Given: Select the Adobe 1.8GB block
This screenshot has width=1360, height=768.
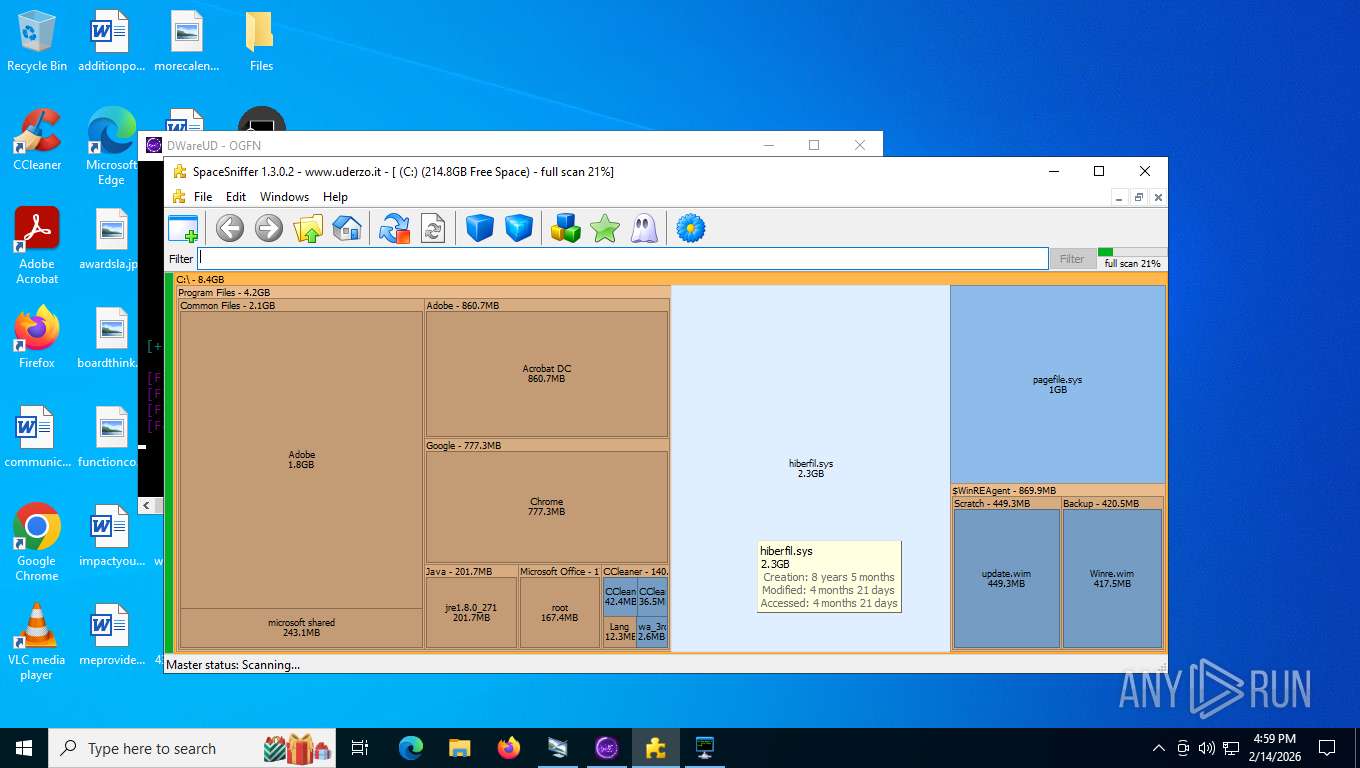Looking at the screenshot, I should click(x=301, y=459).
